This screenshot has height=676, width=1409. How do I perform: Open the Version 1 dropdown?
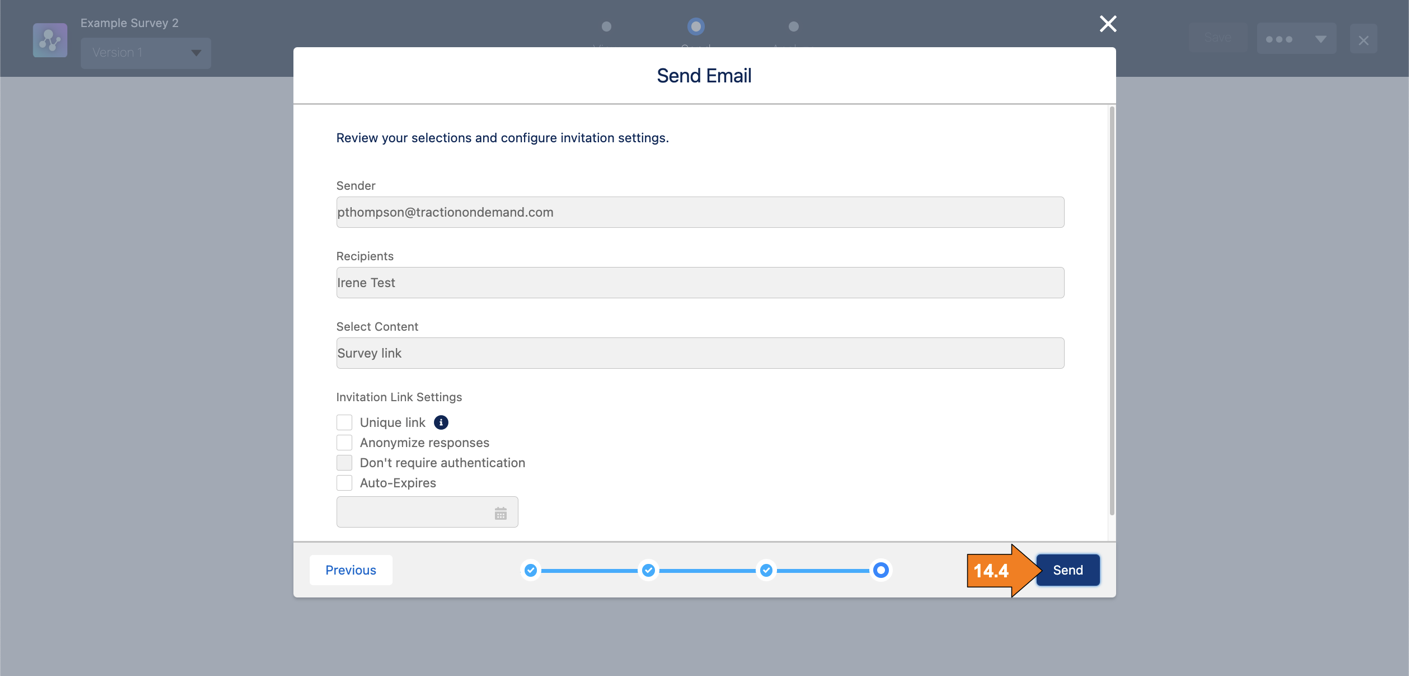pos(145,53)
